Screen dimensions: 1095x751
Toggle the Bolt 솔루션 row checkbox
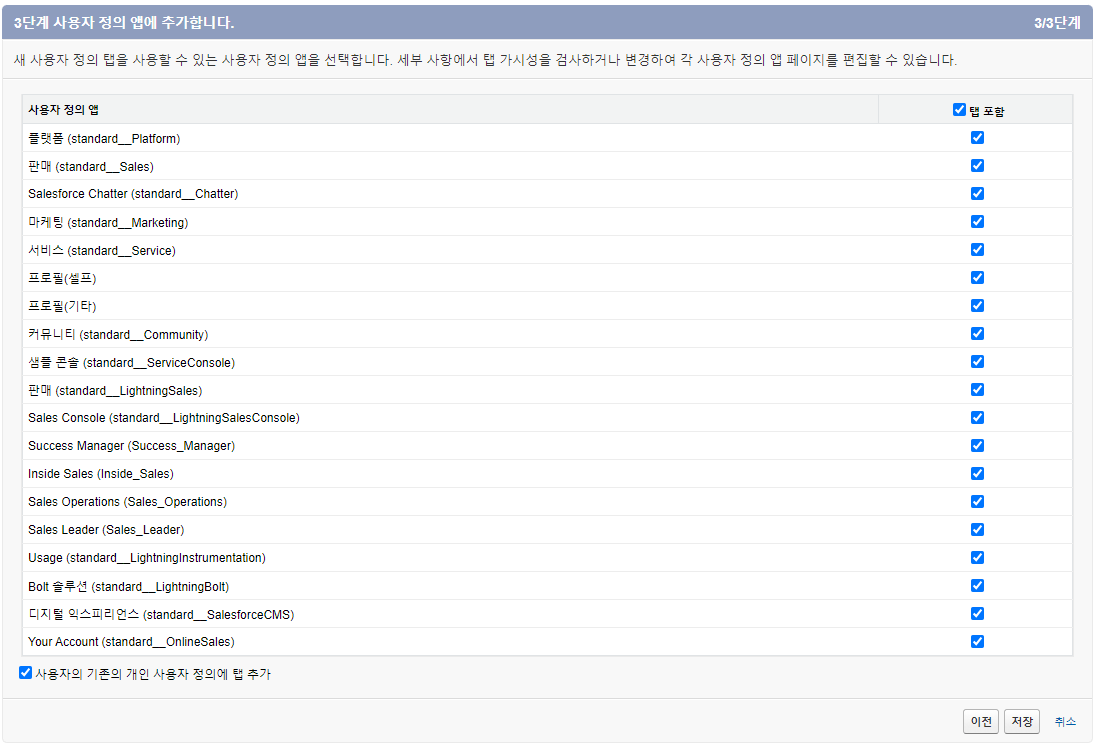[x=977, y=585]
